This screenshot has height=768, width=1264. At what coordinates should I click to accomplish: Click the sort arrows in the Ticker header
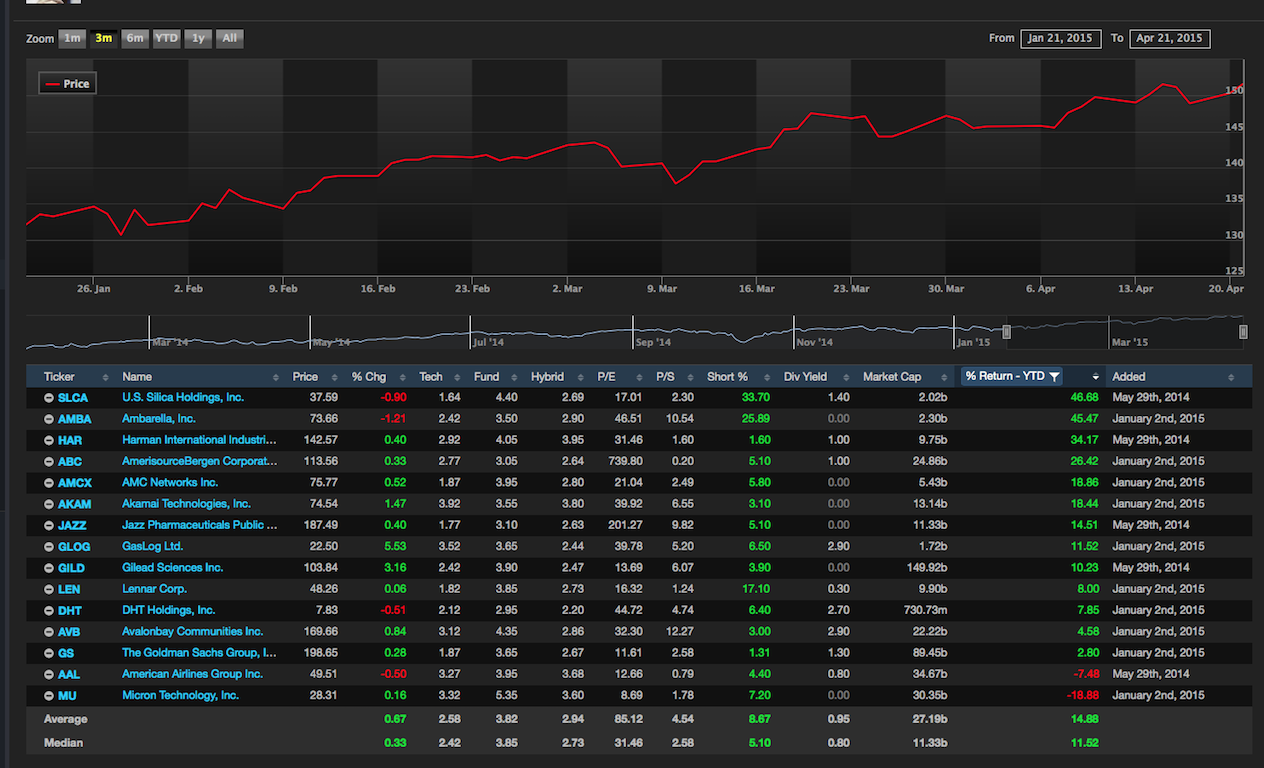tap(106, 377)
